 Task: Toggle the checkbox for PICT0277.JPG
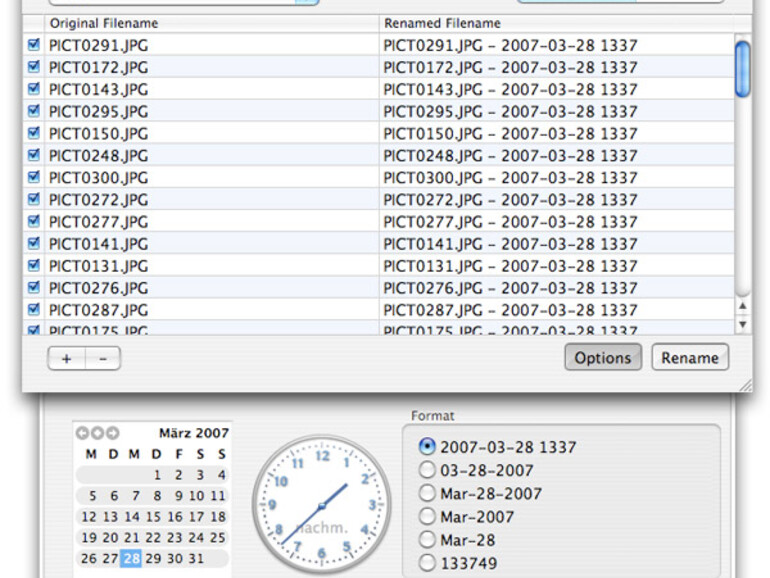33,221
